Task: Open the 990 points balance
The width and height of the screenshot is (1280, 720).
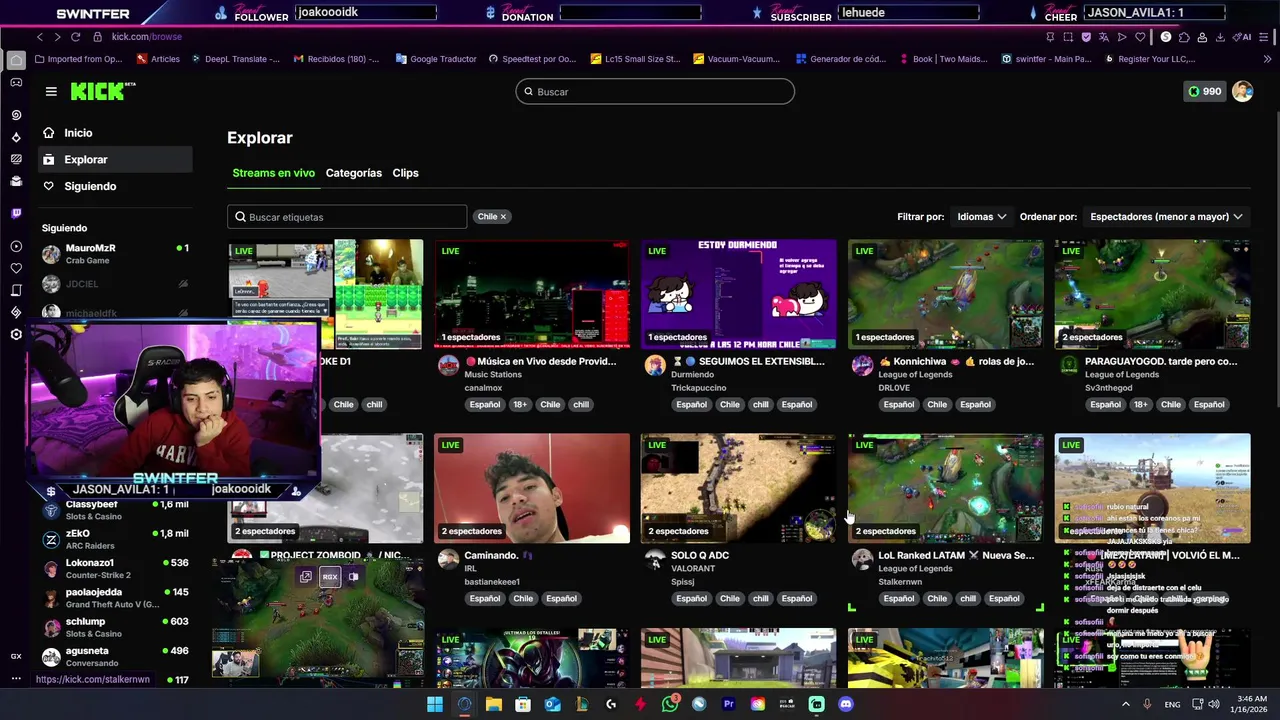Action: pyautogui.click(x=1205, y=92)
